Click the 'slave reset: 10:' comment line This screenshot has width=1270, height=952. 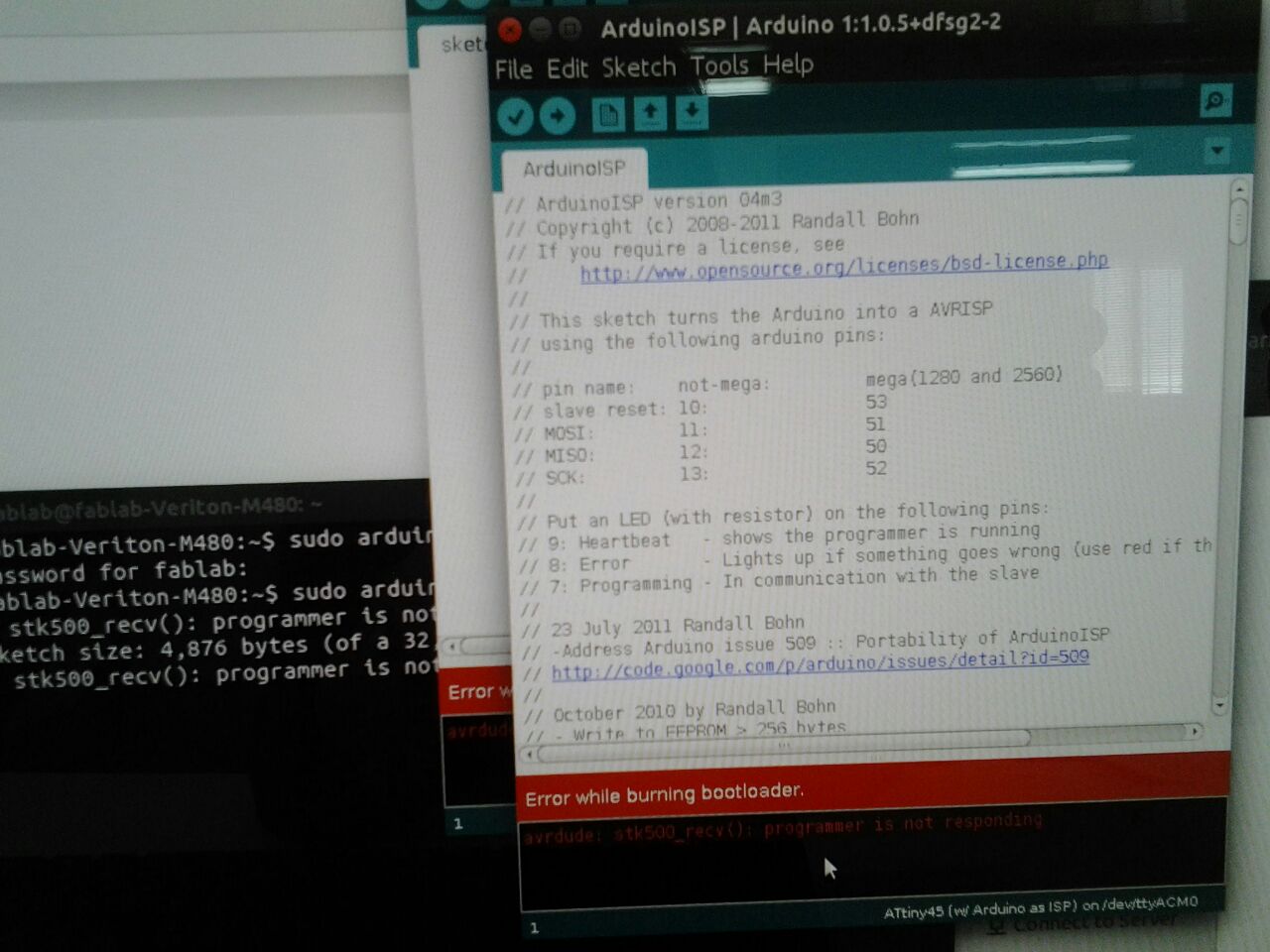pos(611,409)
